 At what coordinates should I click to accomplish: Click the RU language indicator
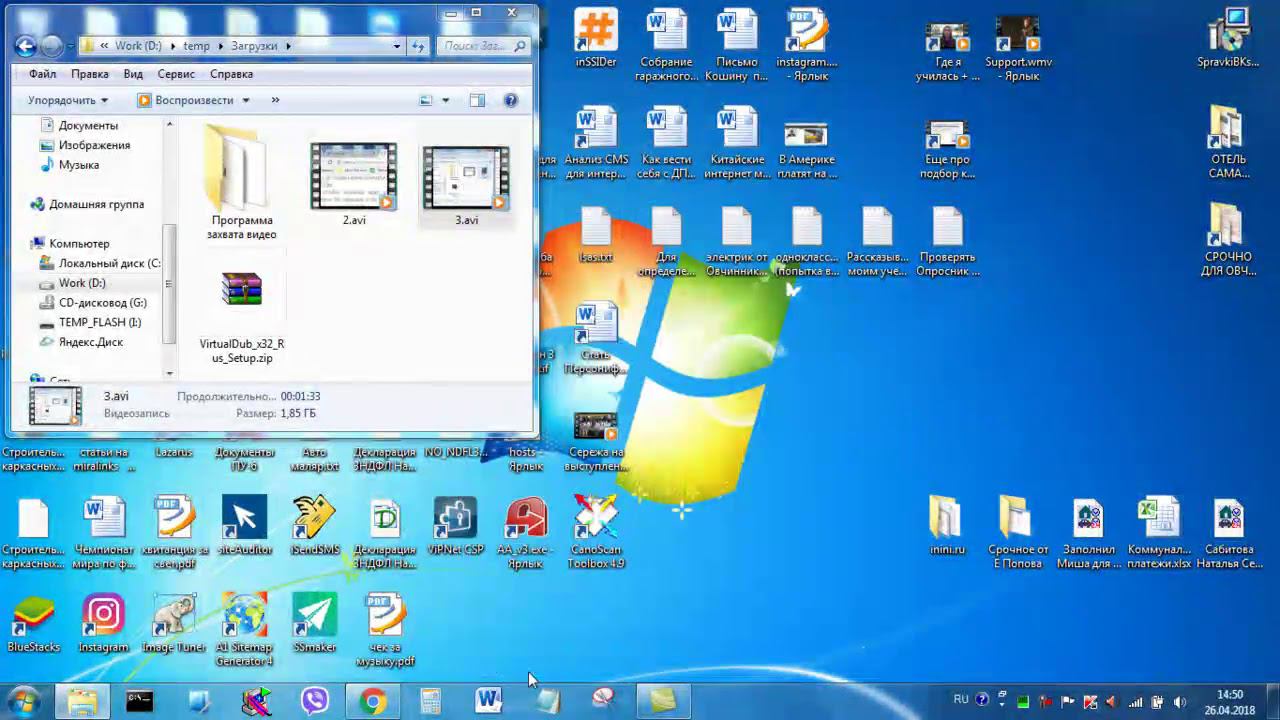click(x=961, y=700)
